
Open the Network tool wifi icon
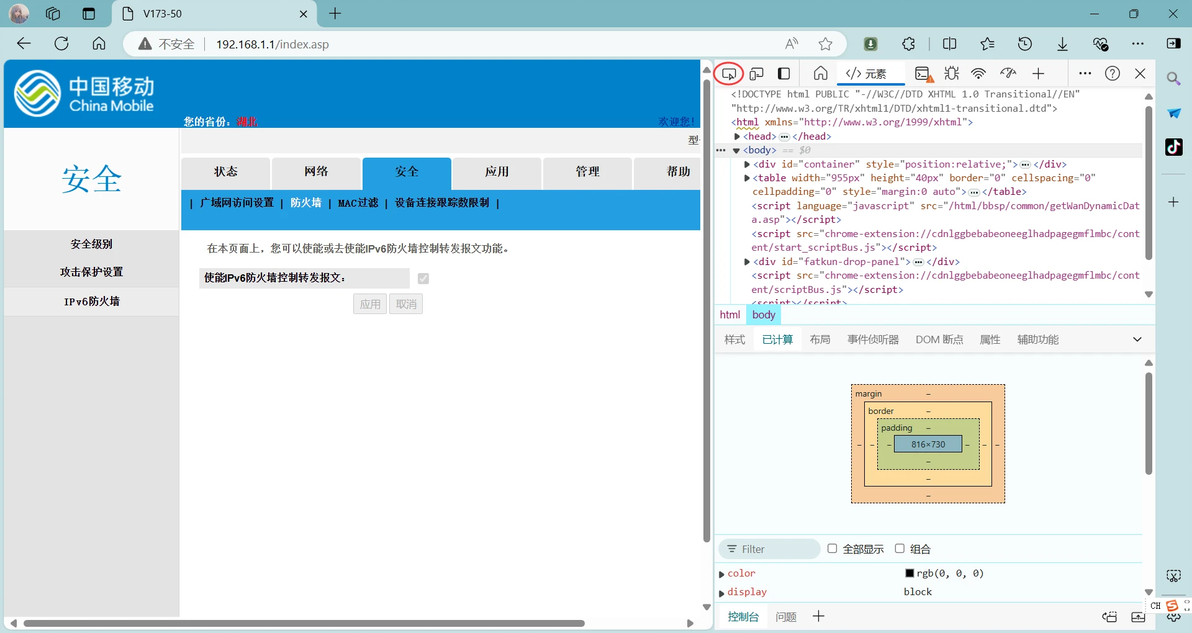pyautogui.click(x=978, y=74)
